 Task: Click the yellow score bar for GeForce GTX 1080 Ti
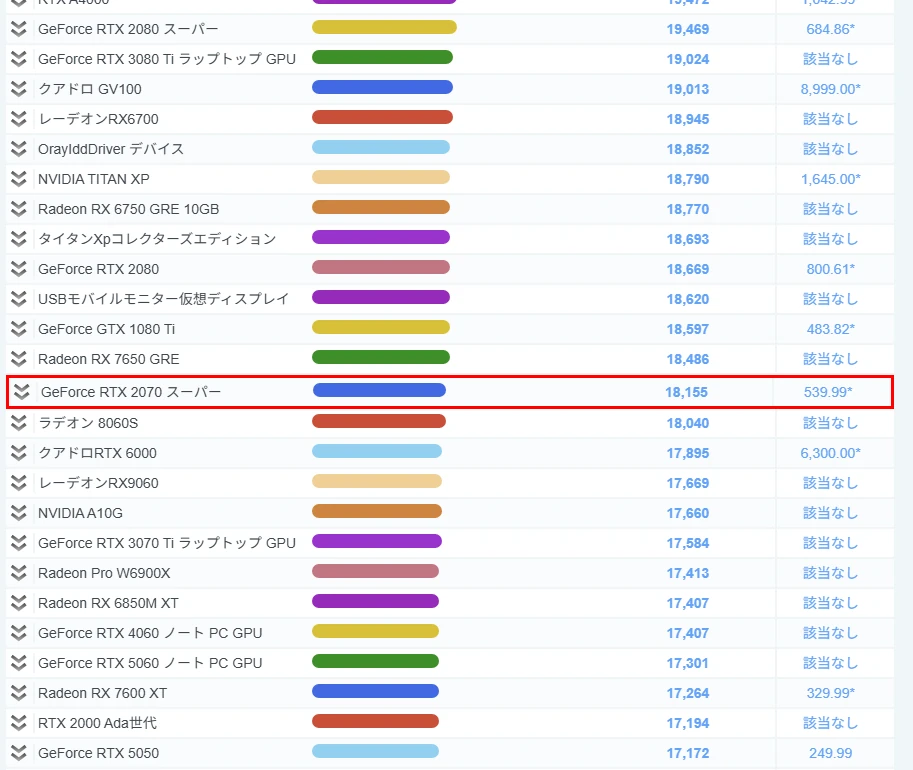(381, 328)
